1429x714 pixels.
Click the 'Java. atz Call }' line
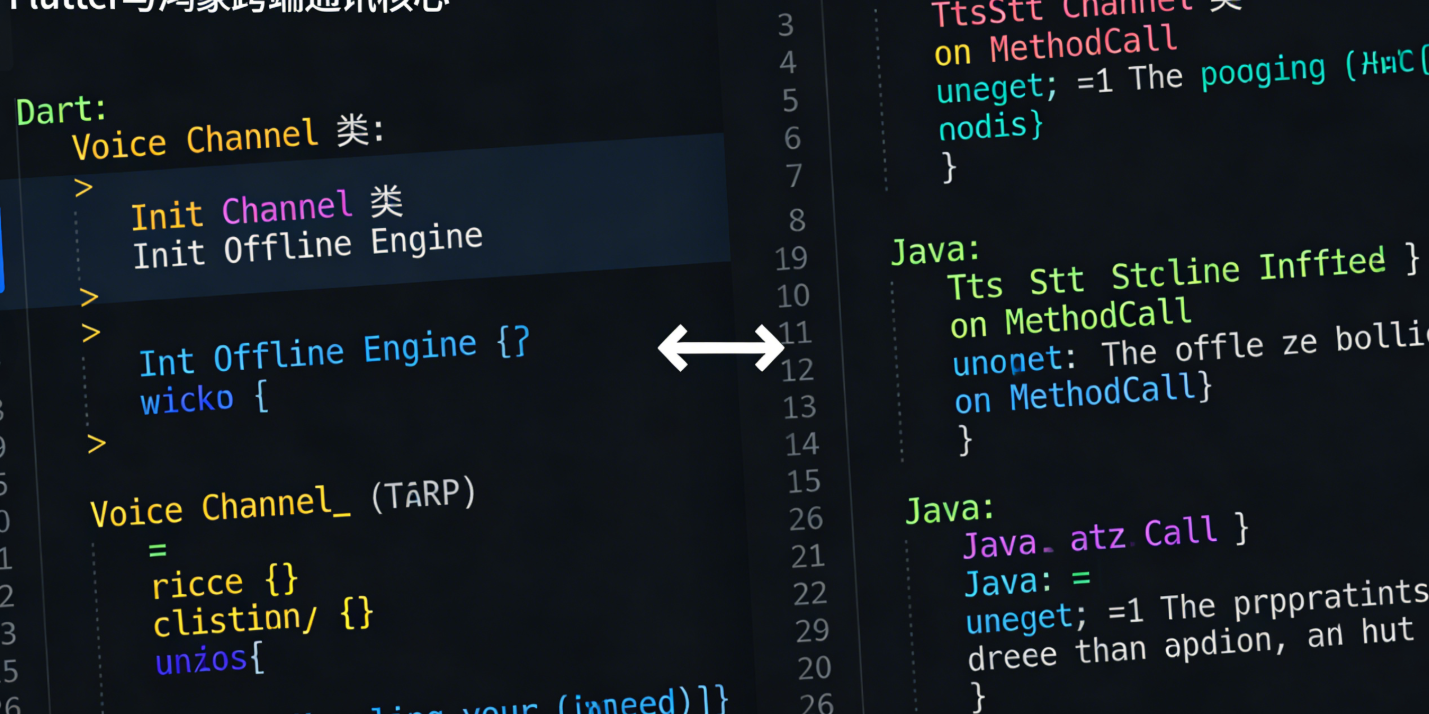[x=1105, y=537]
